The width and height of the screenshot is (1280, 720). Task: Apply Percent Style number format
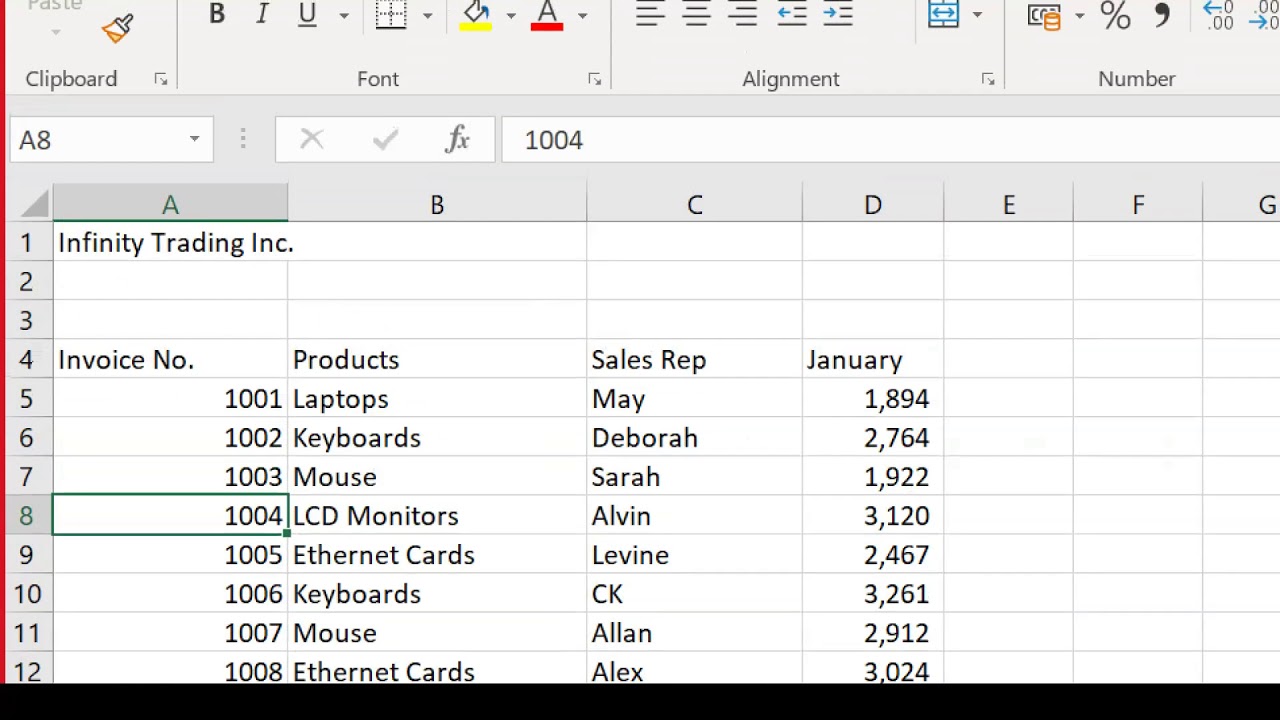(x=1115, y=14)
